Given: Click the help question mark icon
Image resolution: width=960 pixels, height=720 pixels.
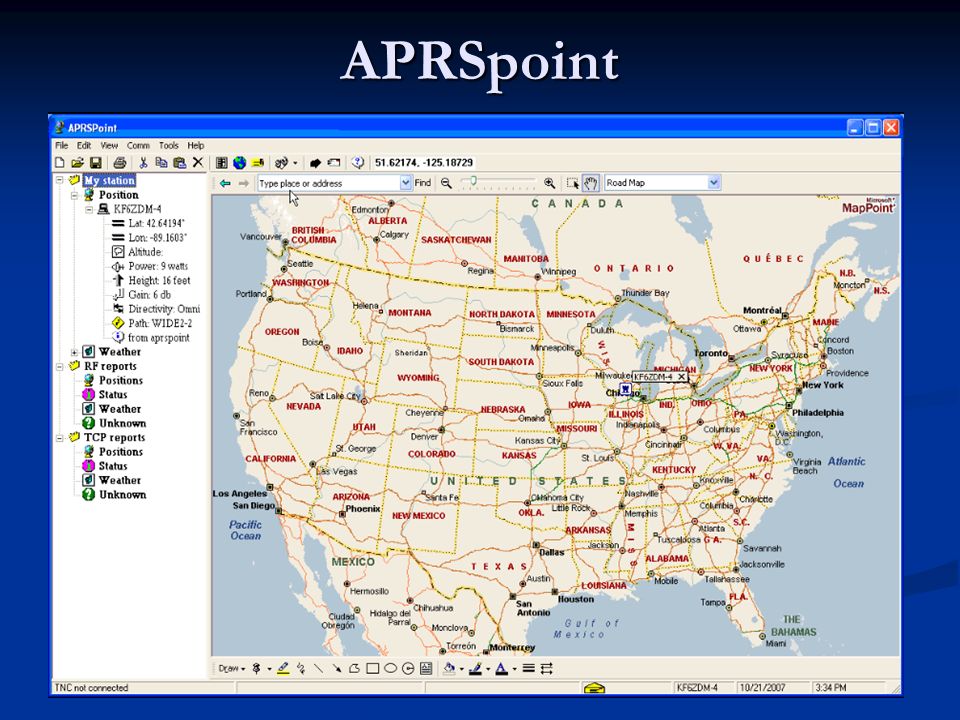Looking at the screenshot, I should pos(358,163).
